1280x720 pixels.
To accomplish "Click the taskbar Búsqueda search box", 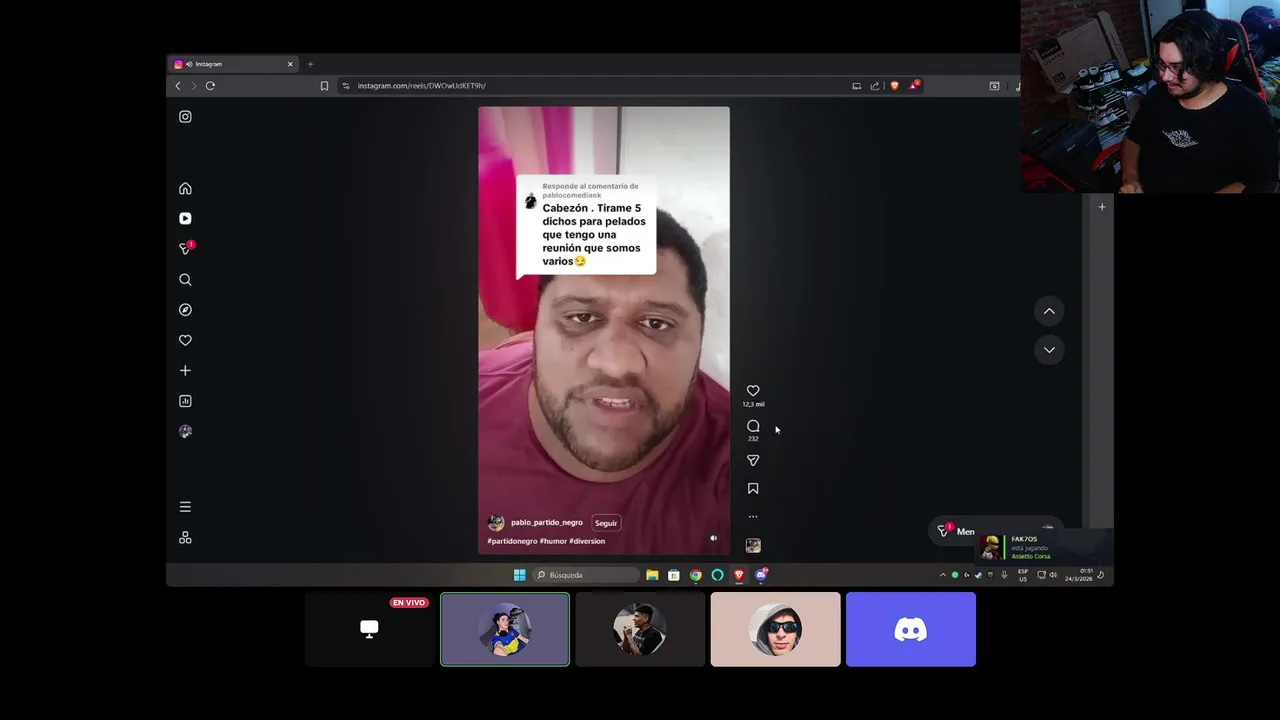I will pyautogui.click(x=585, y=575).
